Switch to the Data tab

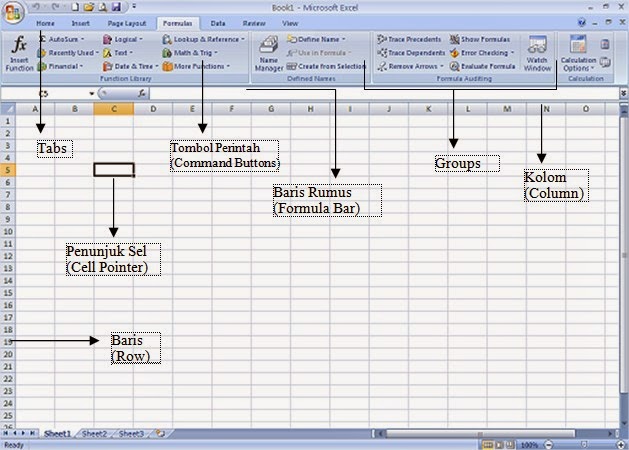coord(218,23)
